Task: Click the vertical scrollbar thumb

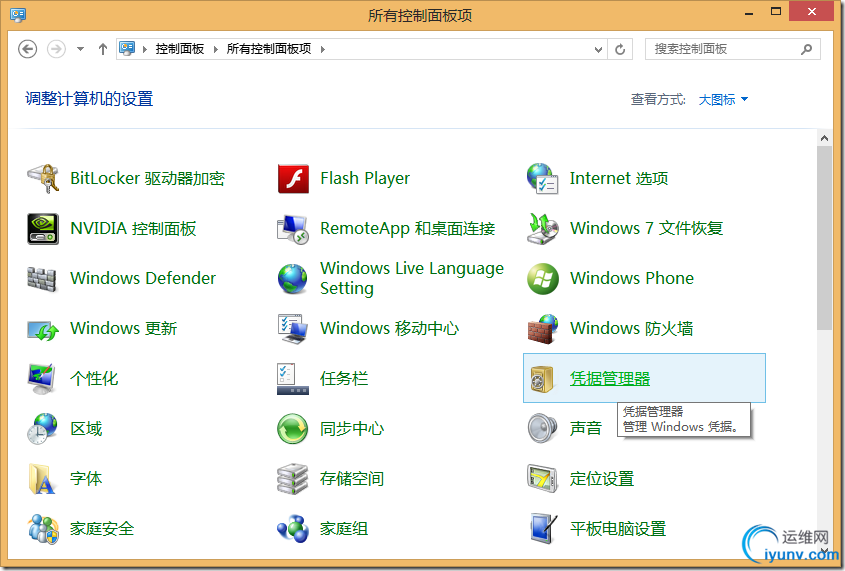Action: click(824, 238)
